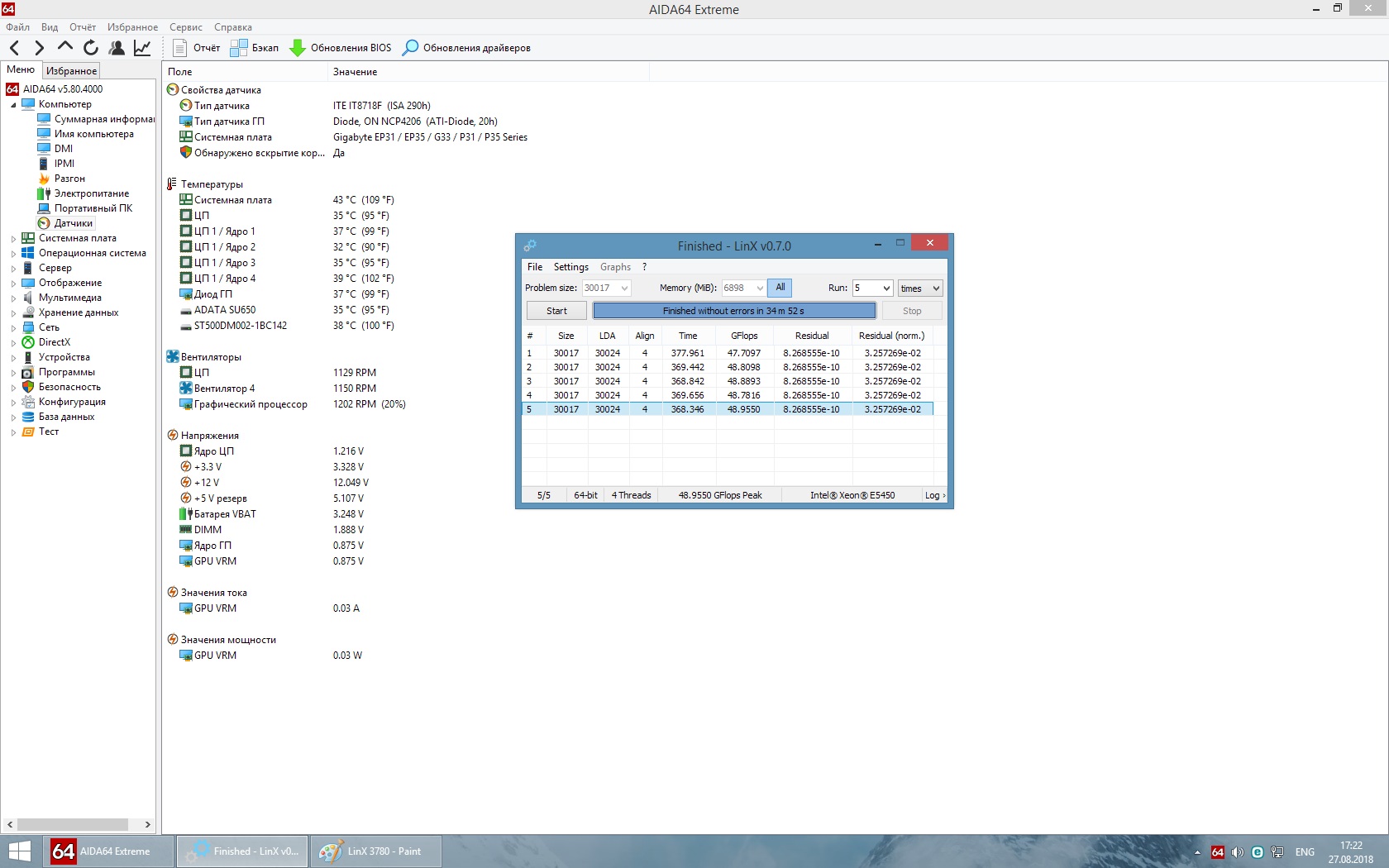The height and width of the screenshot is (868, 1389).
Task: Expand the Операционная система tree node
Action: coord(13,254)
